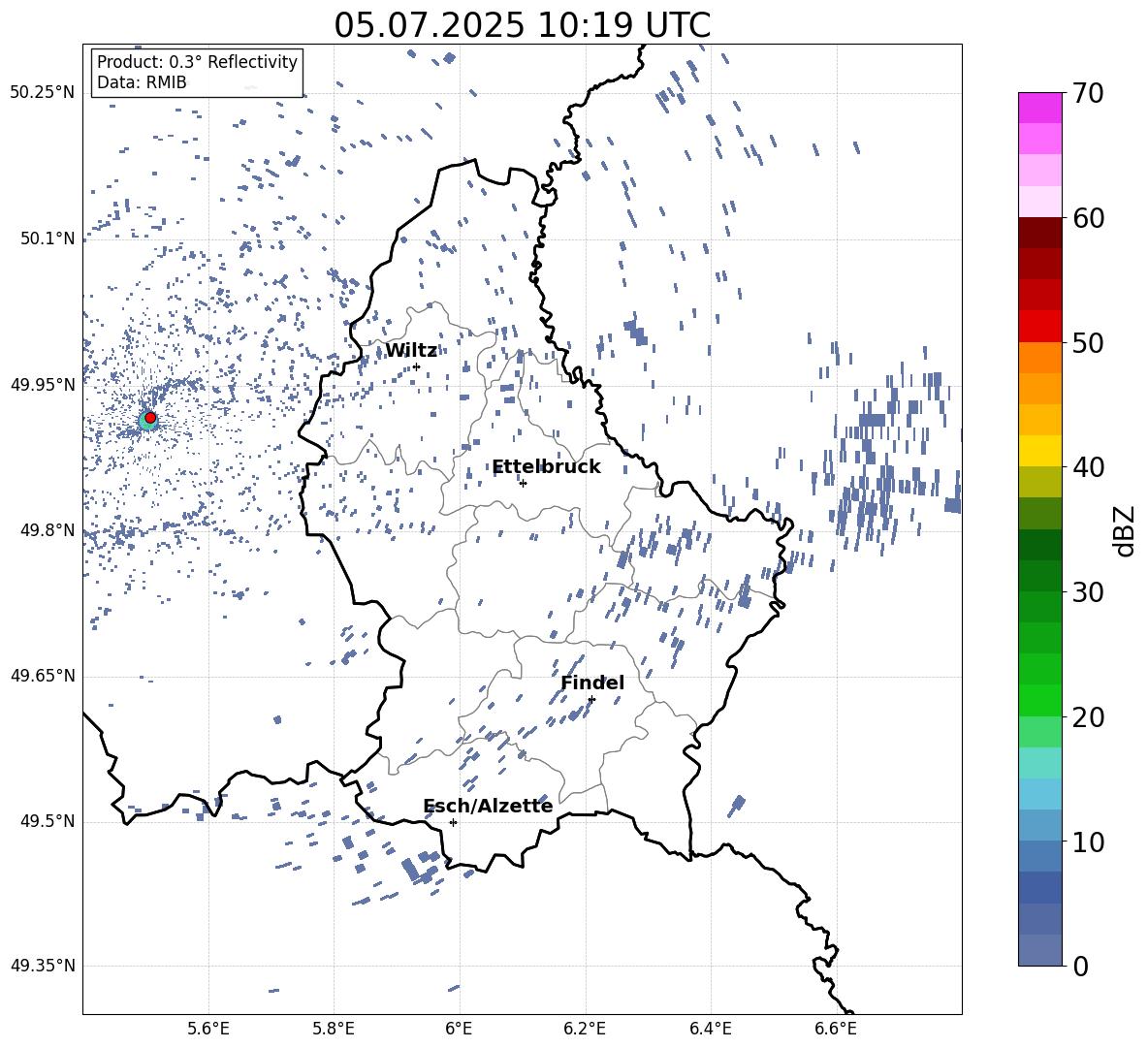
Task: Click the orange colorbar segment below 50
Action: tap(1039, 358)
